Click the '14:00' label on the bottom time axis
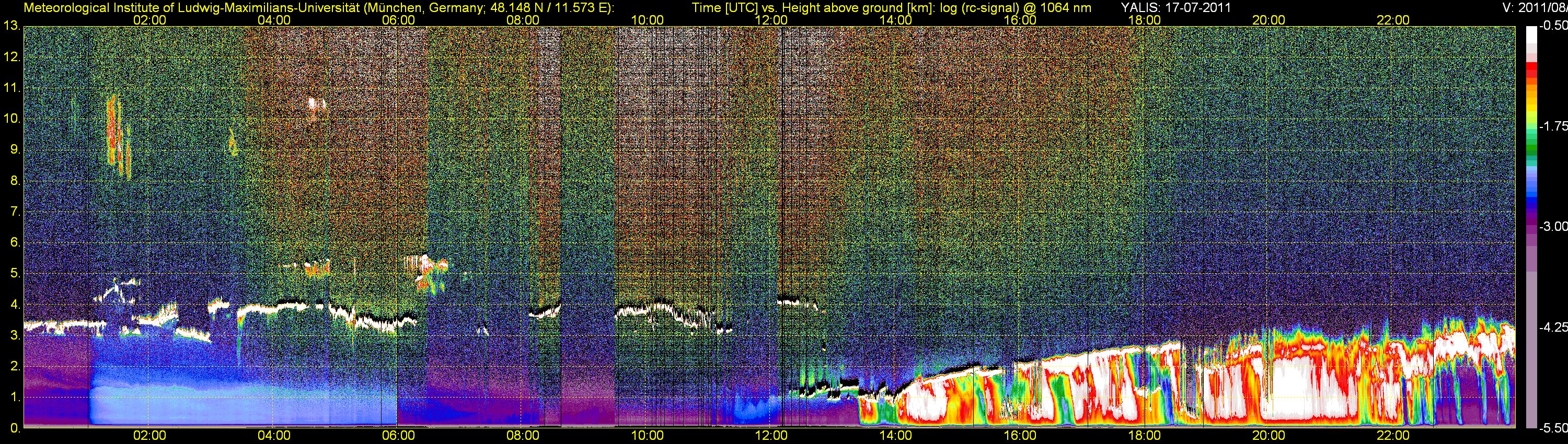The width and height of the screenshot is (1568, 444). click(896, 436)
